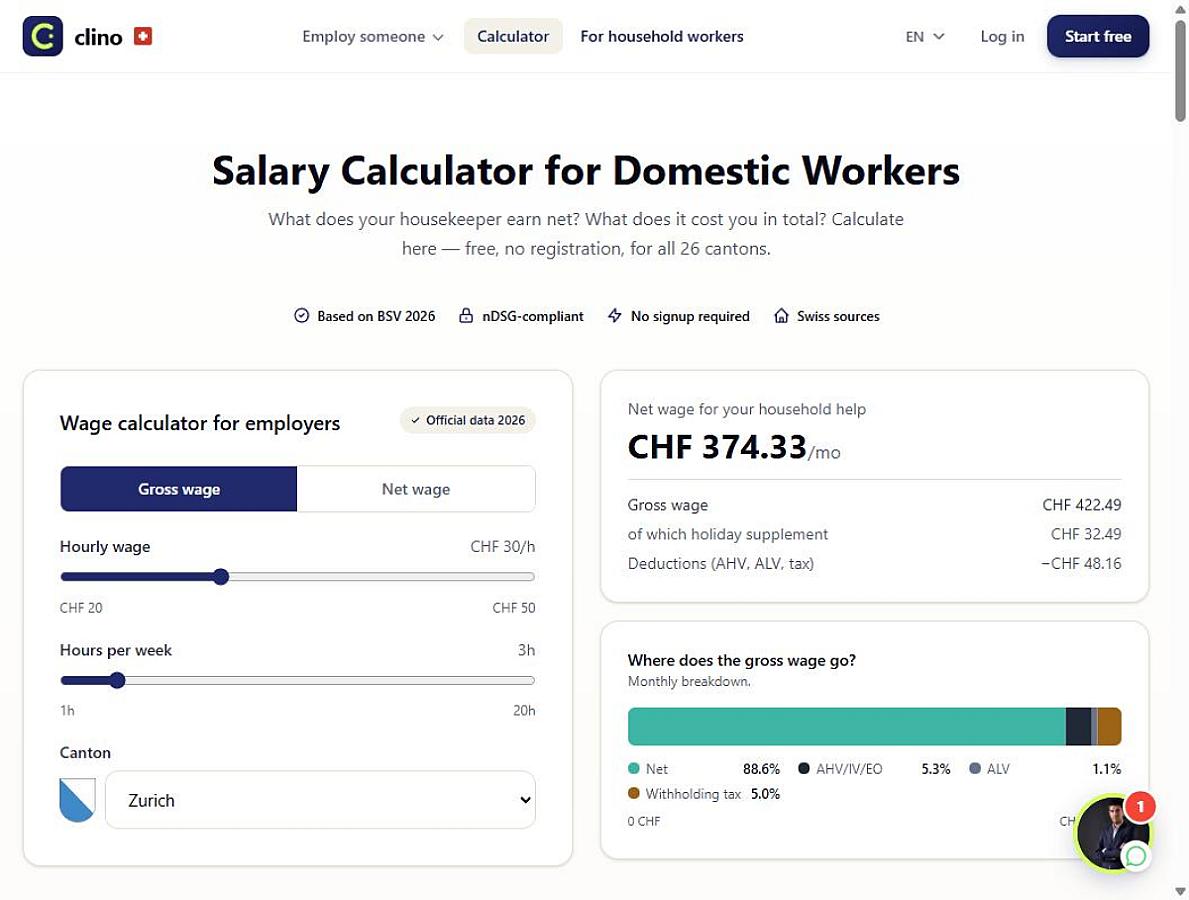The image size is (1189, 900).
Task: Click the scrollbar down arrow
Action: coord(1180,891)
